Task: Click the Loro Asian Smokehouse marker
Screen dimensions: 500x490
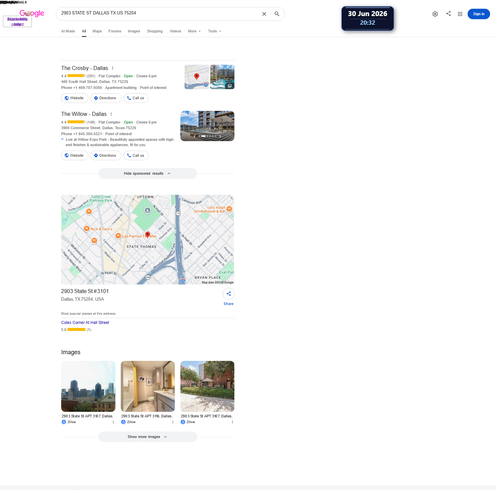Action: [229, 209]
